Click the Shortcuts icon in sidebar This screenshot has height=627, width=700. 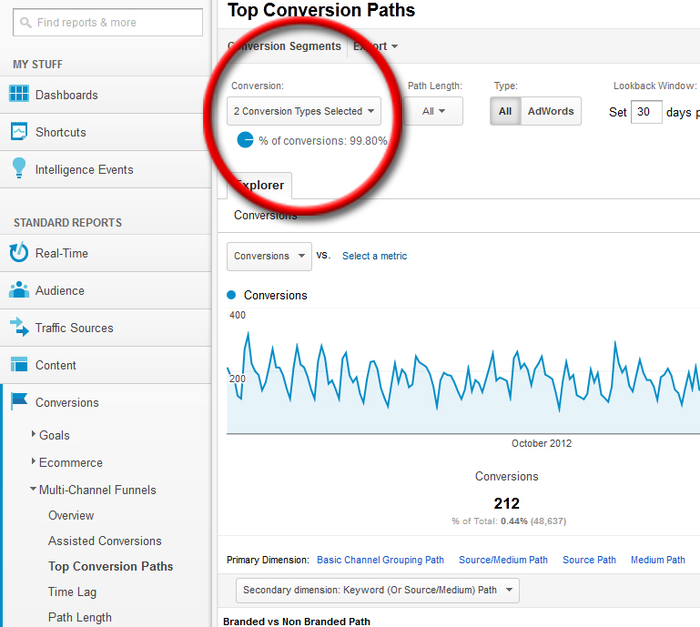click(x=19, y=132)
